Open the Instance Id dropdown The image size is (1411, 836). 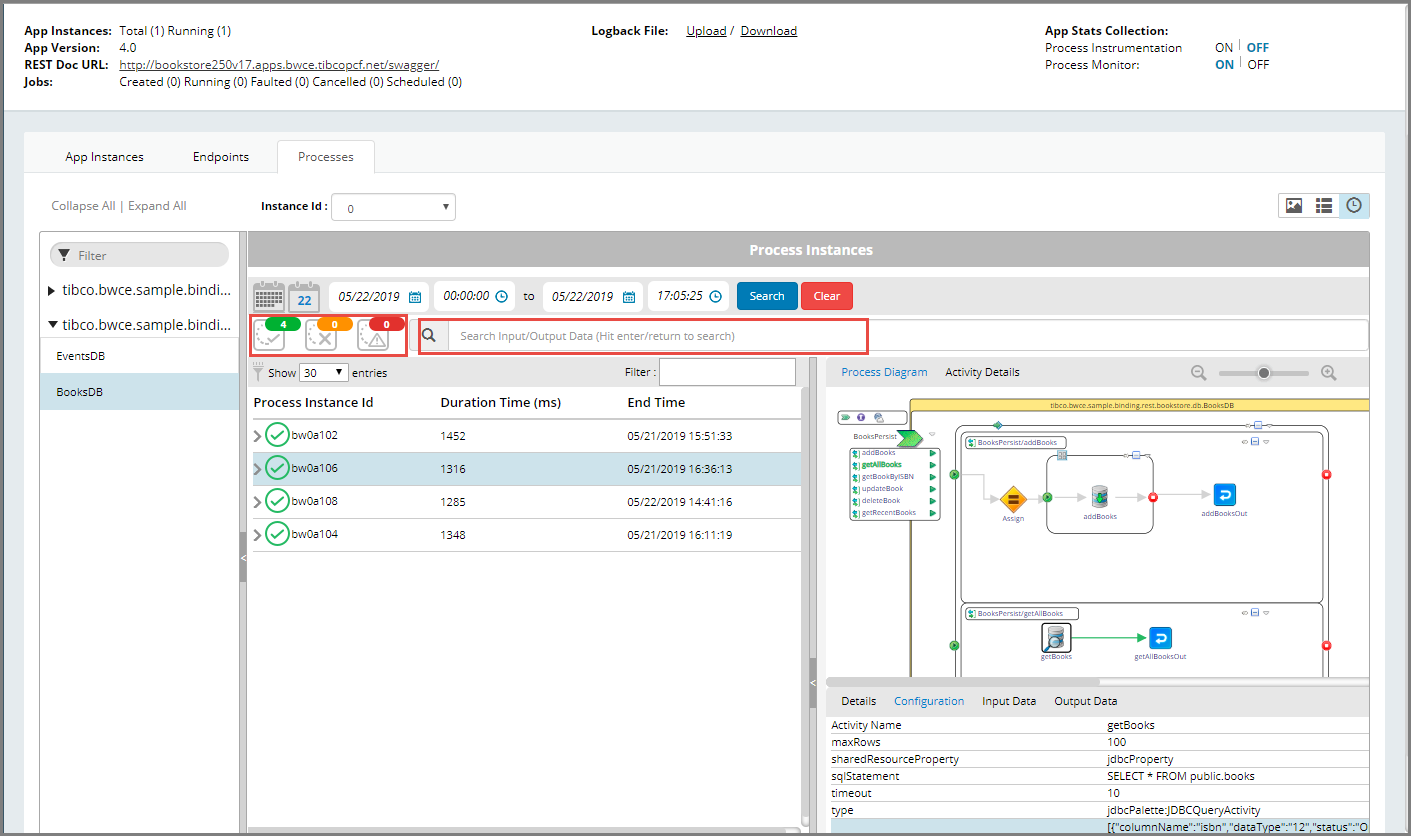[393, 208]
